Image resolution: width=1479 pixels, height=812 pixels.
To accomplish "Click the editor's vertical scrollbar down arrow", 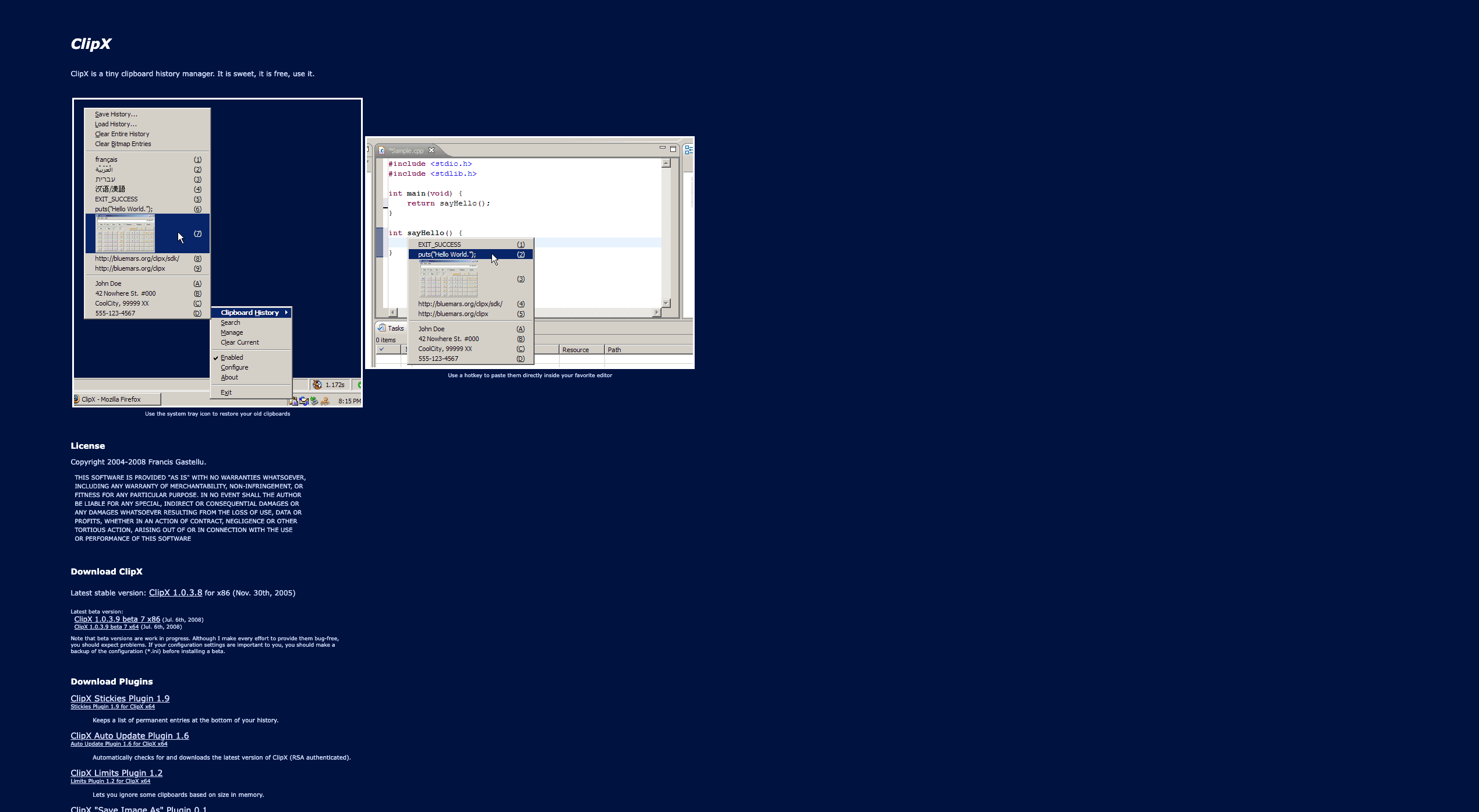I will pos(666,303).
